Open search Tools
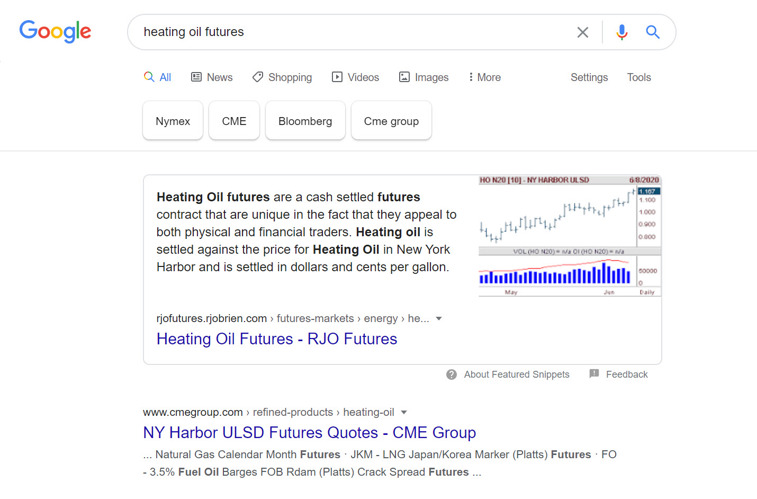 [639, 77]
